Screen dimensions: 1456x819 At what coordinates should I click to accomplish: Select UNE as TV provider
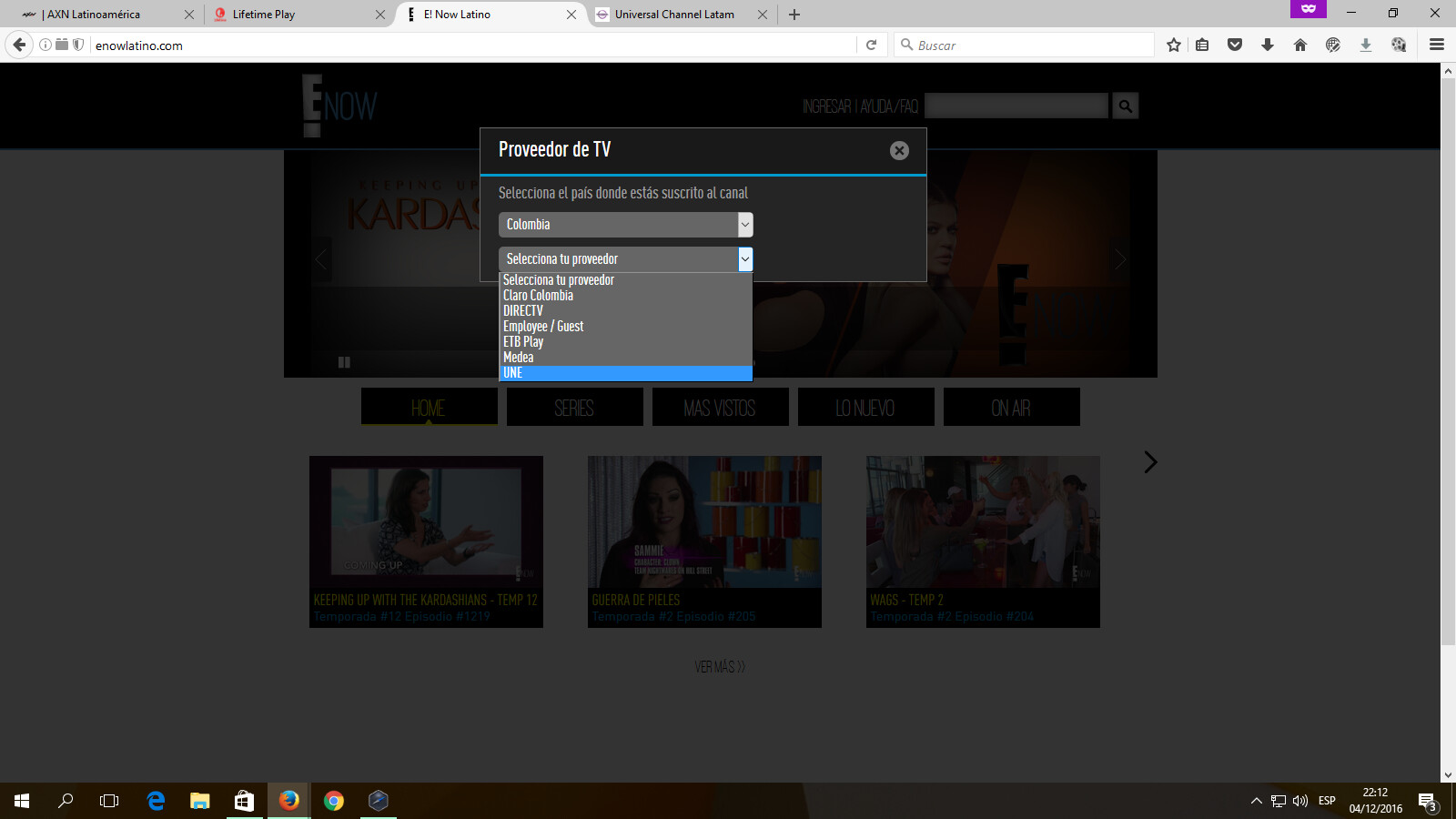pyautogui.click(x=626, y=373)
